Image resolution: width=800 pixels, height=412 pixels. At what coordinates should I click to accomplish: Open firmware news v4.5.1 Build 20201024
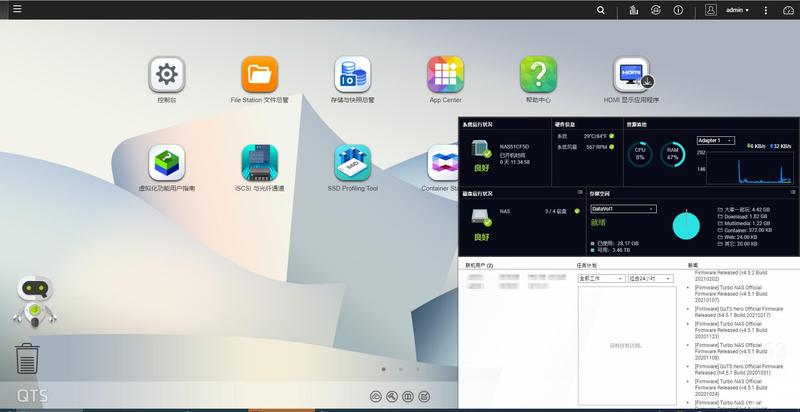pos(731,388)
